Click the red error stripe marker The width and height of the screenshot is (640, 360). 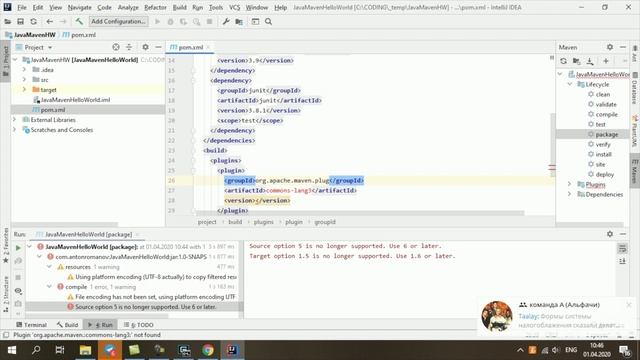[552, 167]
